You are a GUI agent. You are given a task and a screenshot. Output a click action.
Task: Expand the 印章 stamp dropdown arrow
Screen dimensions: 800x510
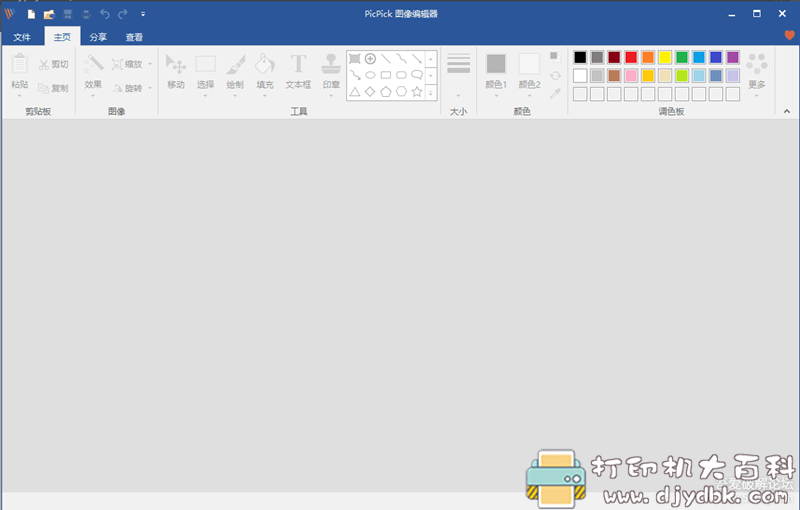[331, 95]
